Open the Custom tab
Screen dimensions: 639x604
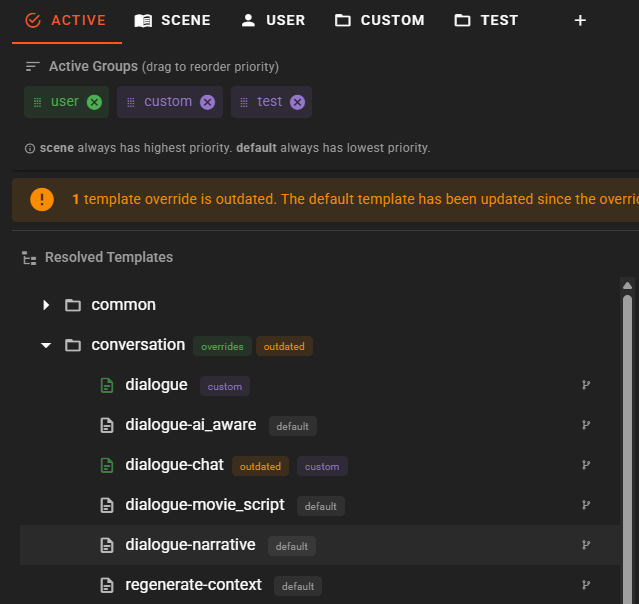tap(379, 20)
